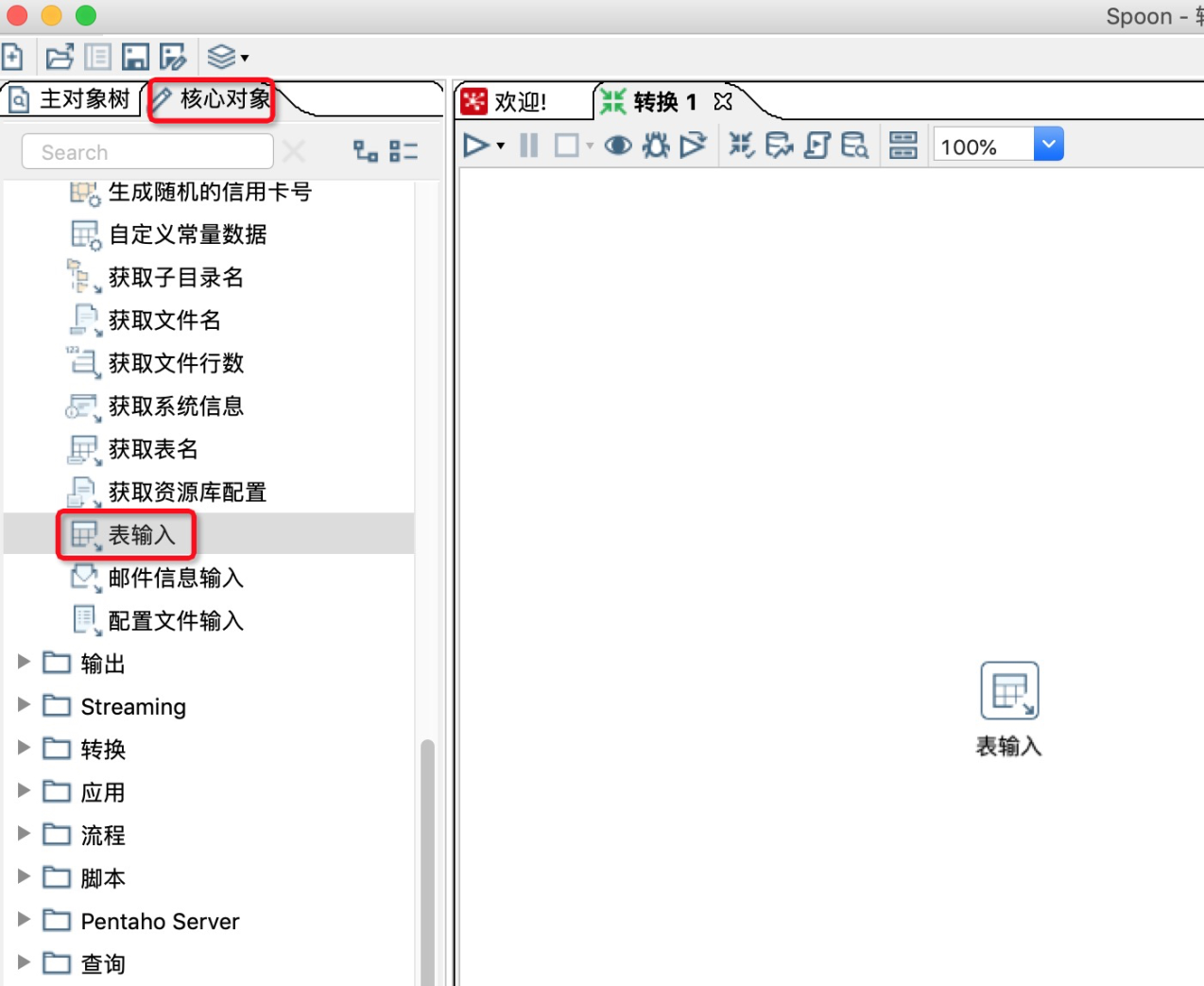
Task: Click the Debug transformation bug icon
Action: pyautogui.click(x=656, y=146)
